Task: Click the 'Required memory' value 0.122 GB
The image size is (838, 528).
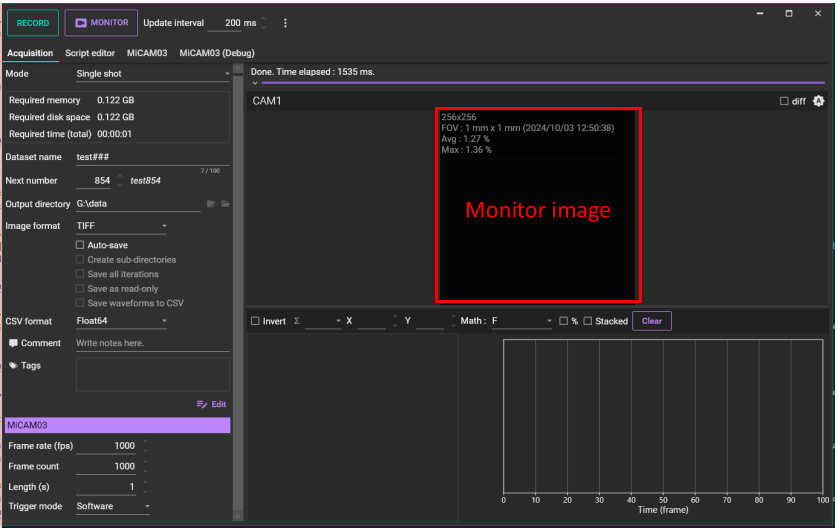Action: pyautogui.click(x=115, y=100)
